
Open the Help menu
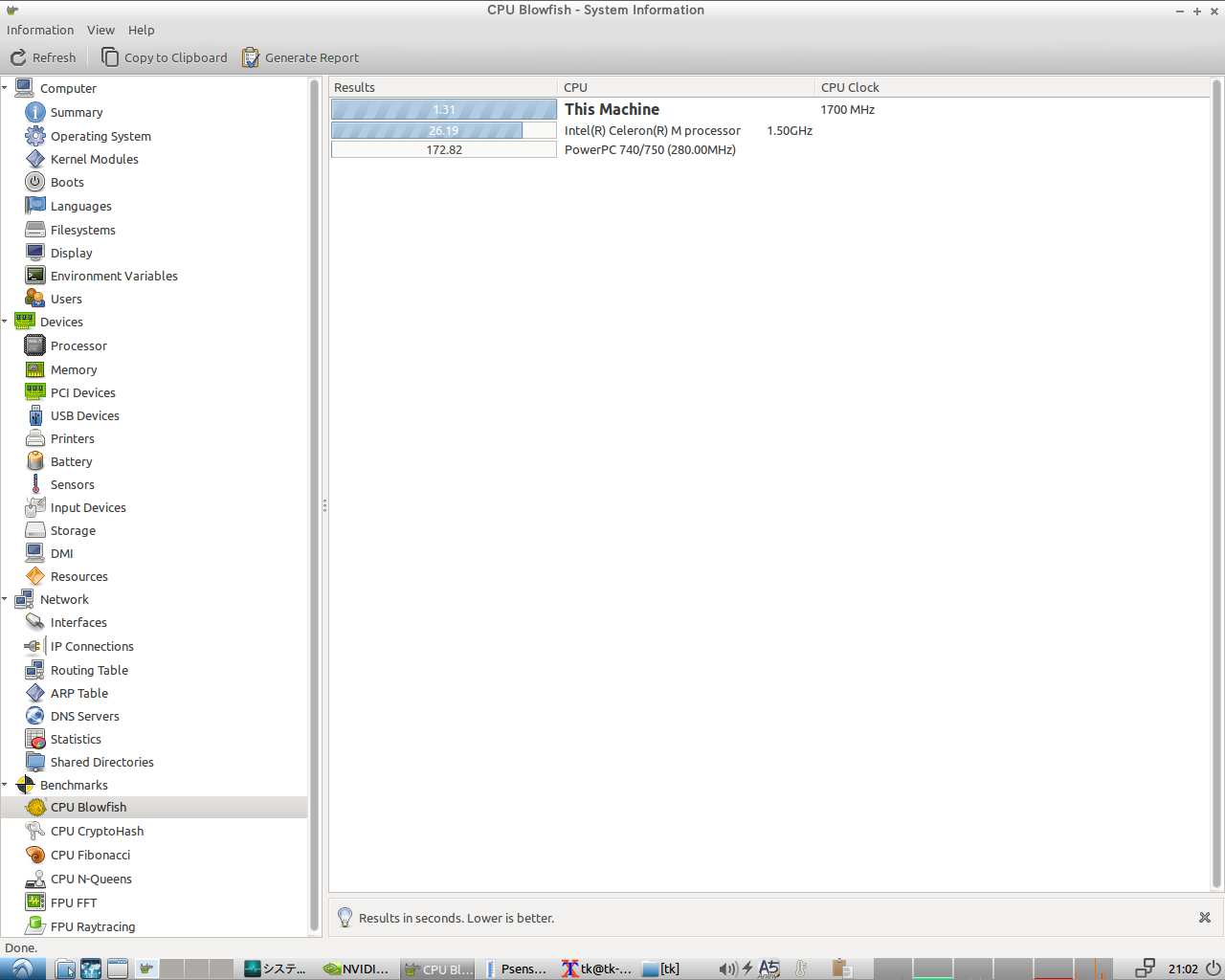[x=141, y=30]
